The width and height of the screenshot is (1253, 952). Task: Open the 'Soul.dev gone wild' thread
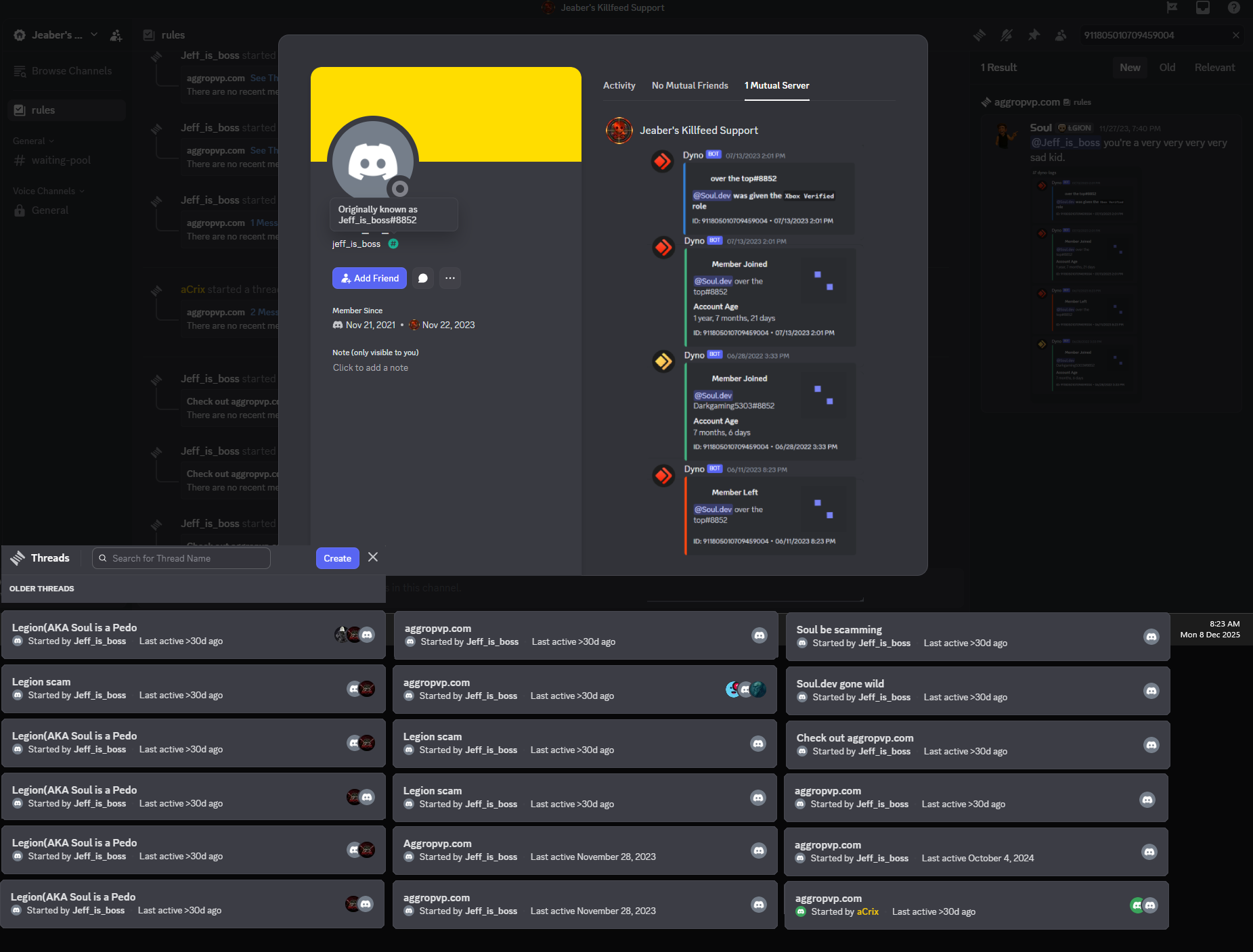977,691
